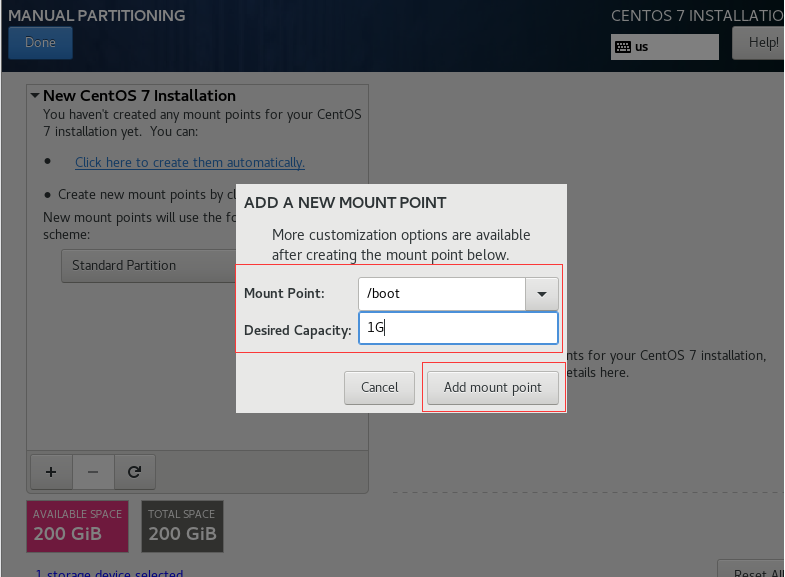Screen dimensions: 785x577
Task: Collapse the New CentOS 7 Installation section
Action: pos(35,96)
